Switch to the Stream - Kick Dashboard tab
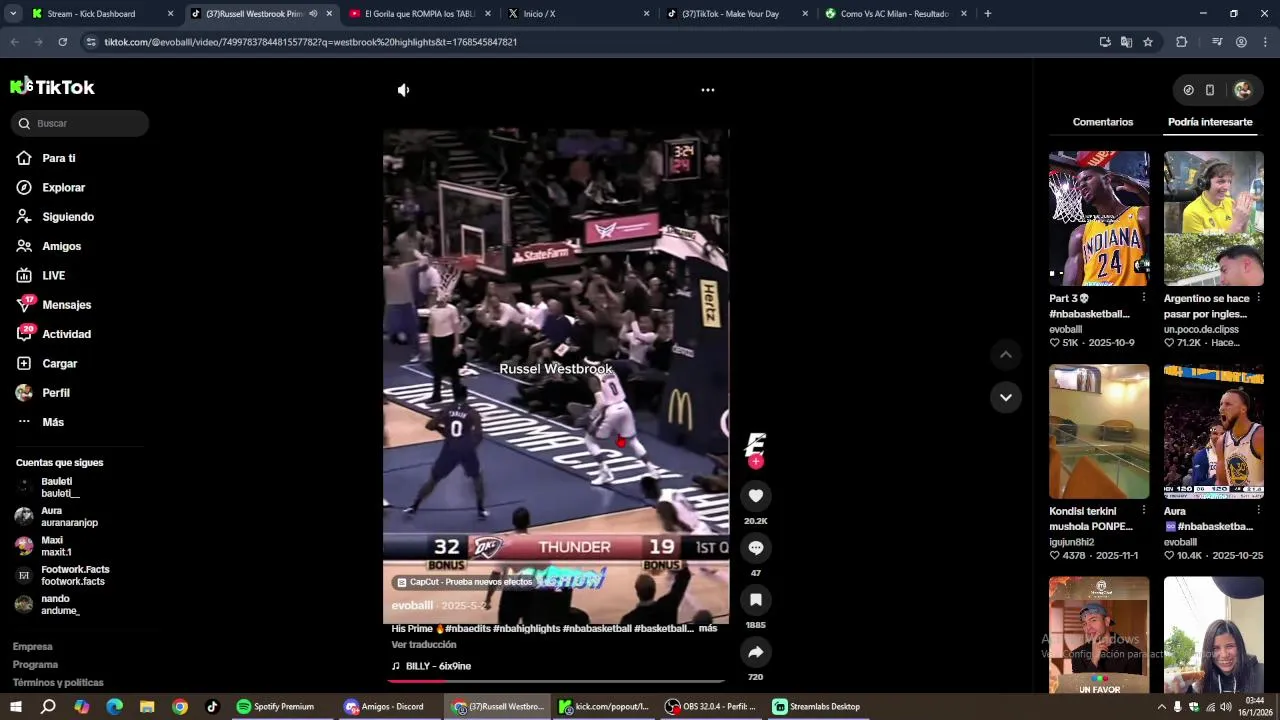The height and width of the screenshot is (720, 1280). tap(102, 14)
